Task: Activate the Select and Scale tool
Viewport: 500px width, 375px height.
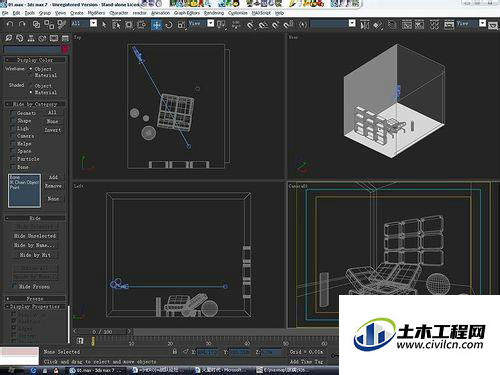Action: point(181,24)
